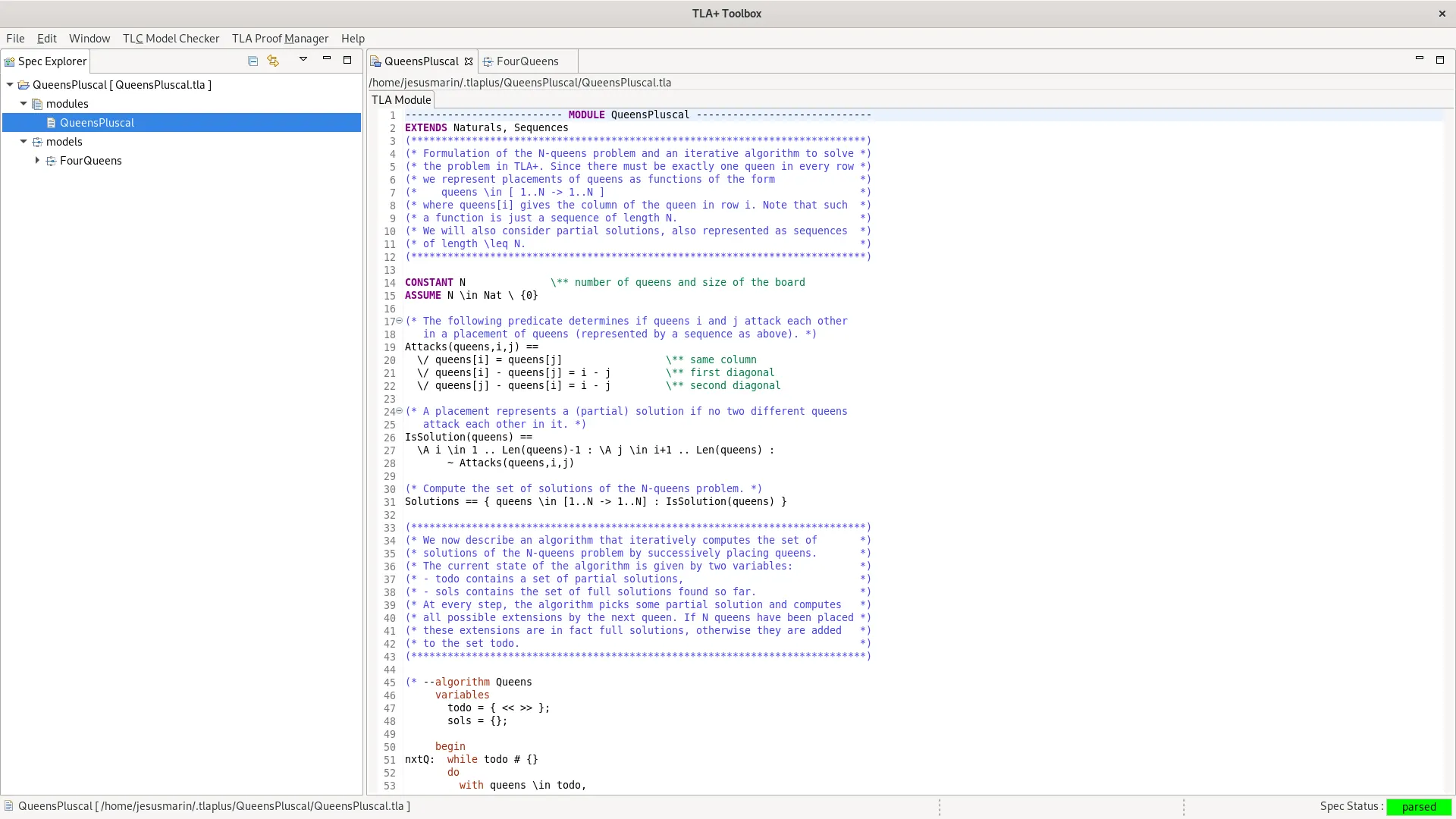Screen dimensions: 1456x819
Task: Click the Spec Status label
Action: point(1351,806)
